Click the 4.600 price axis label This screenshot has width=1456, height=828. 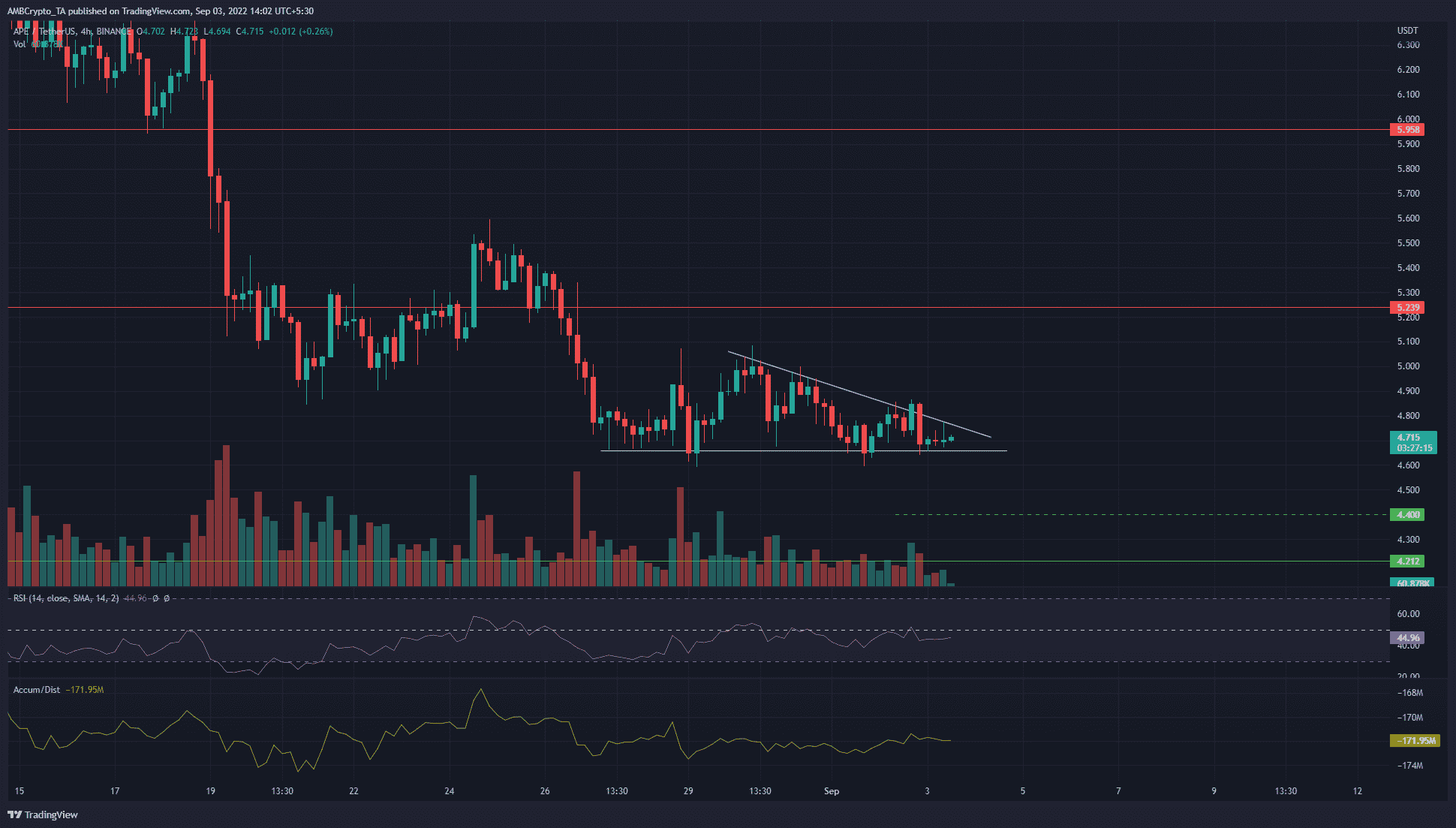coord(1408,465)
